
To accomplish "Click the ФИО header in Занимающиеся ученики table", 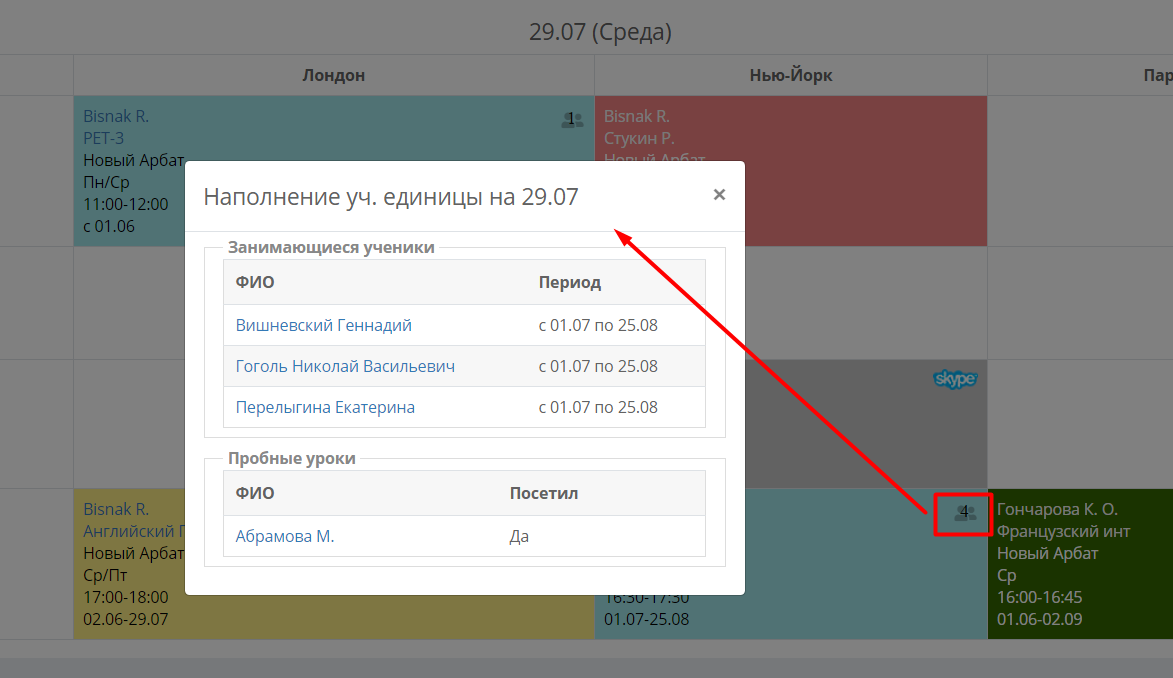I will [255, 283].
